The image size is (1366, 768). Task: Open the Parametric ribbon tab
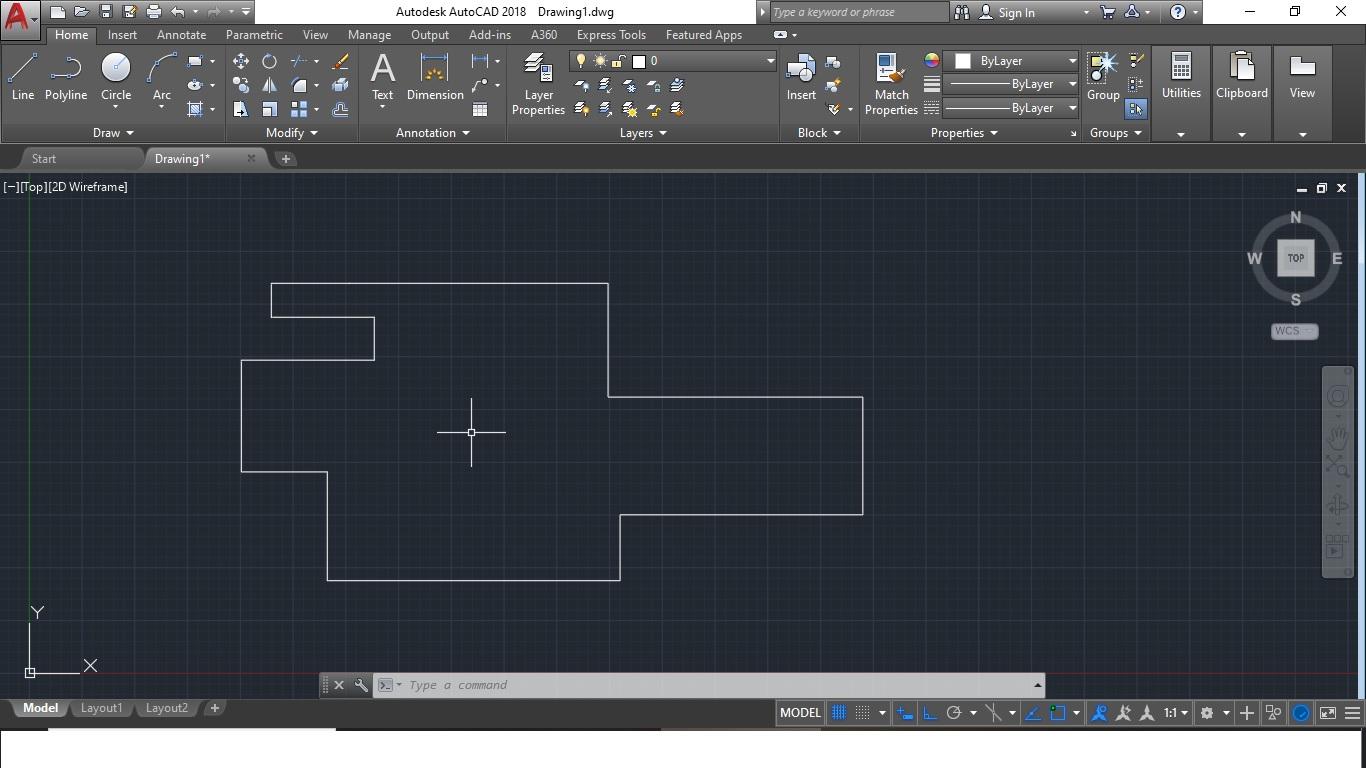click(254, 35)
